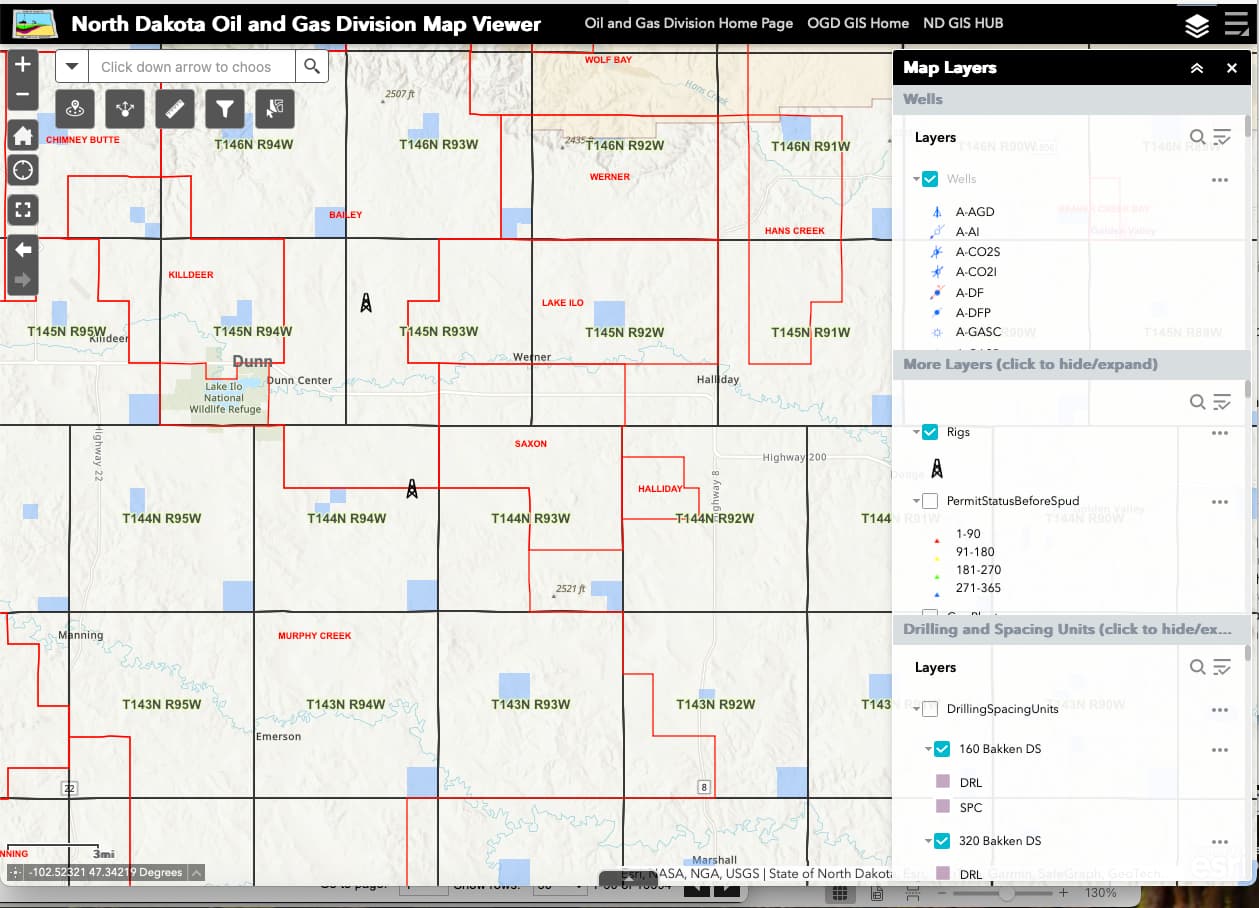
Task: Activate the My Location crosshair button
Action: [23, 171]
